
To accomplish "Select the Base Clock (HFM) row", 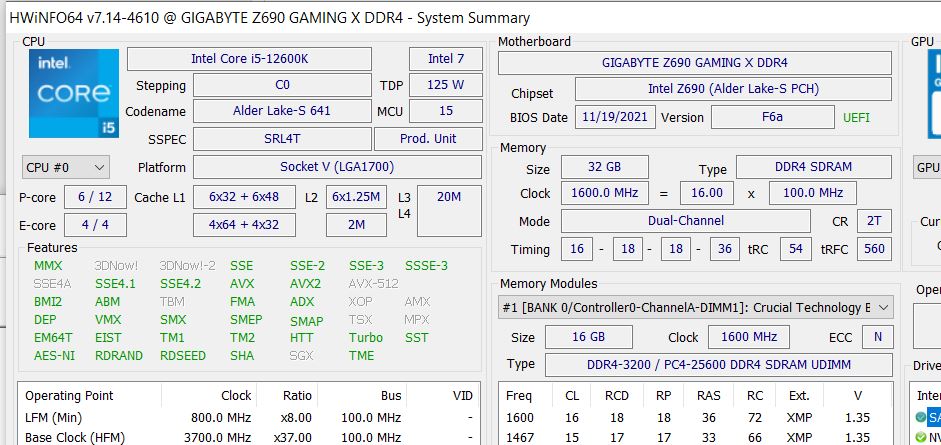I will coord(249,437).
